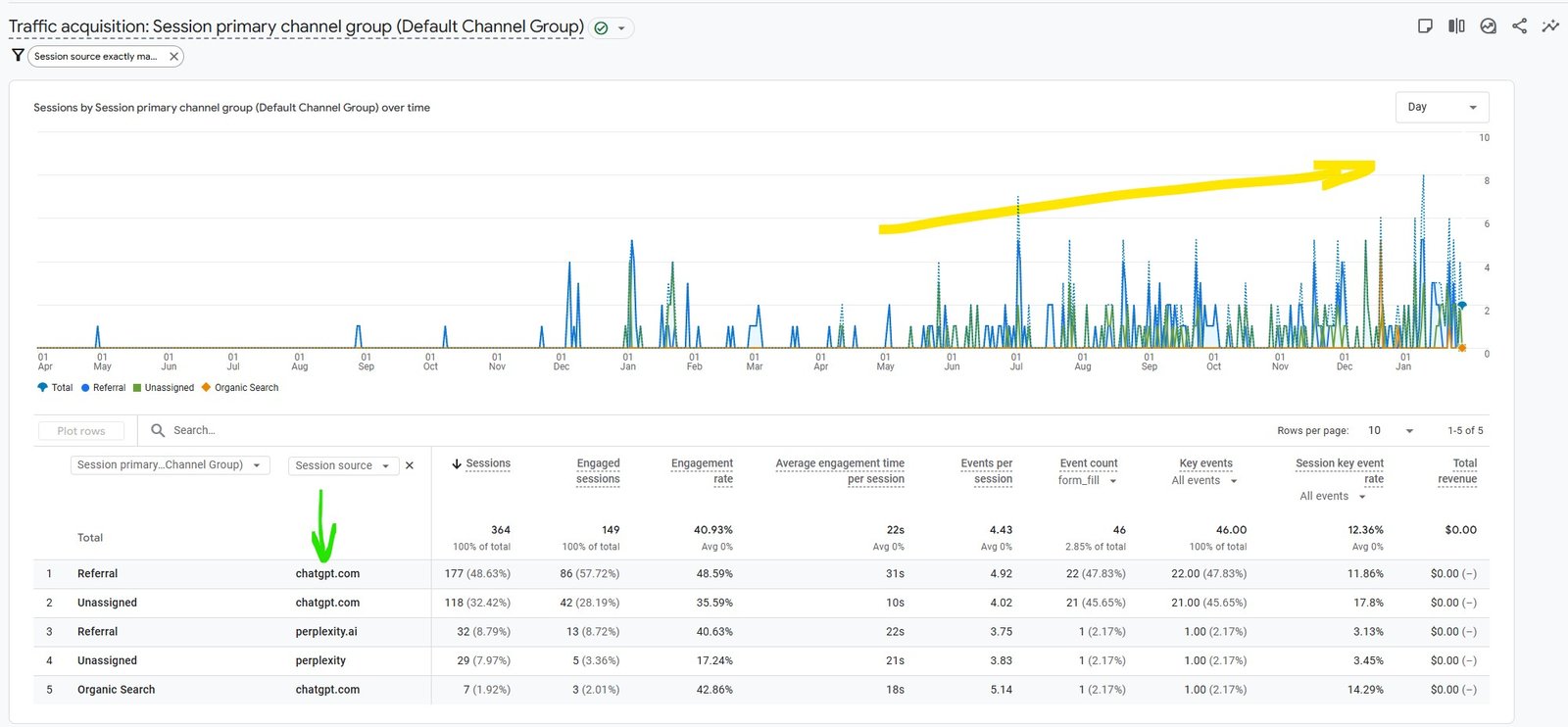Click the trend sparkline icon
Viewport: 1568px width, 727px height.
[x=1550, y=26]
